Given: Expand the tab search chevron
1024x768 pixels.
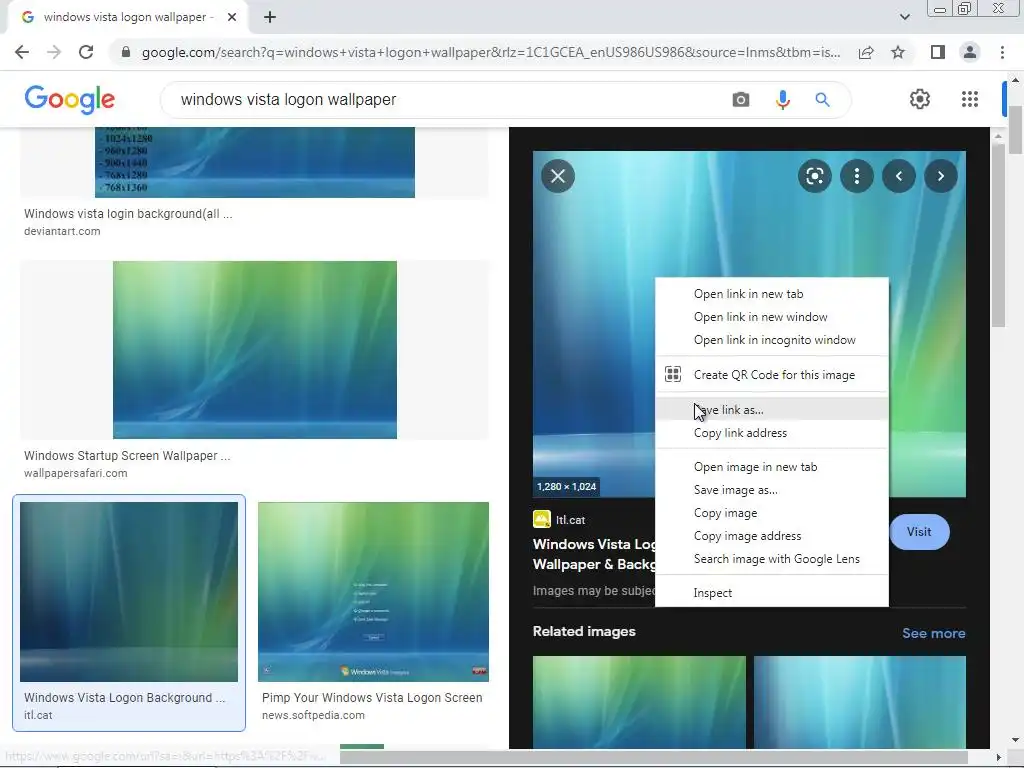Looking at the screenshot, I should 904,17.
